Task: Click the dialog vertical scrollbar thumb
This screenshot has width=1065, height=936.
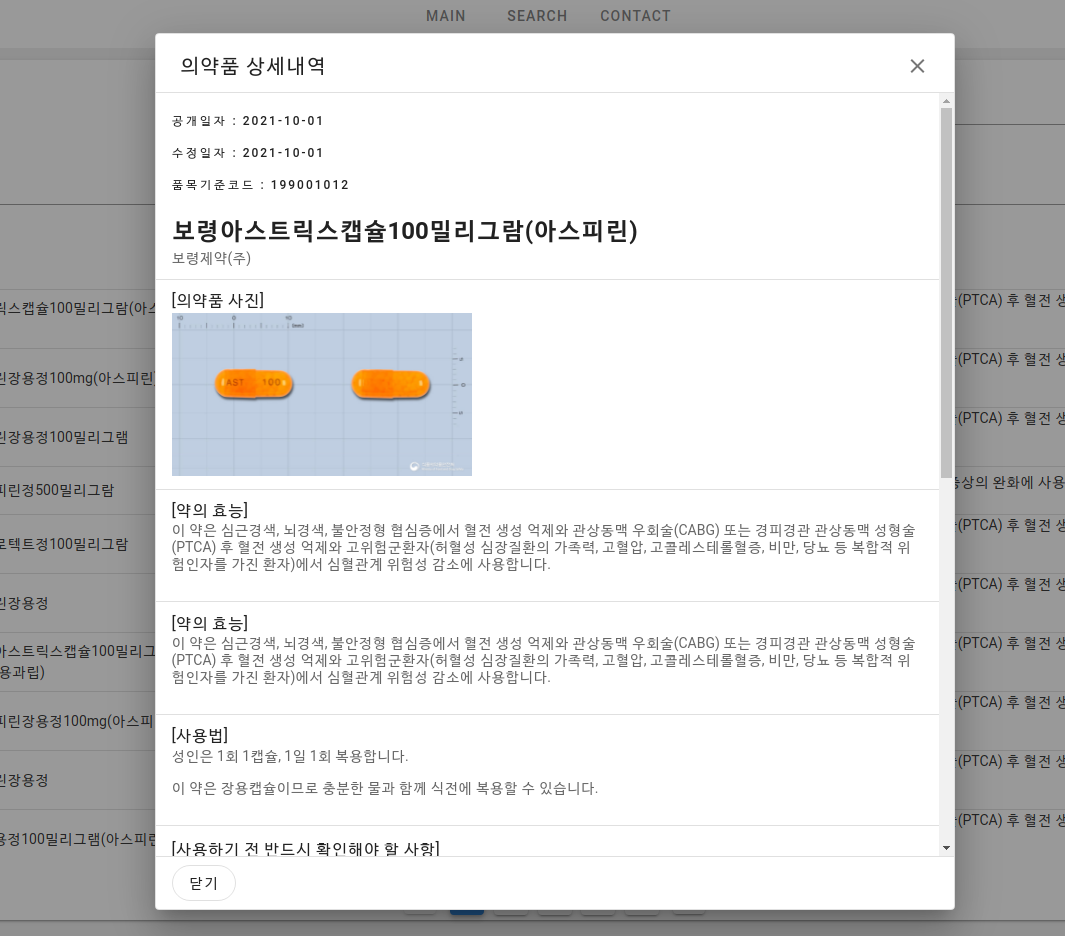Action: click(x=946, y=292)
